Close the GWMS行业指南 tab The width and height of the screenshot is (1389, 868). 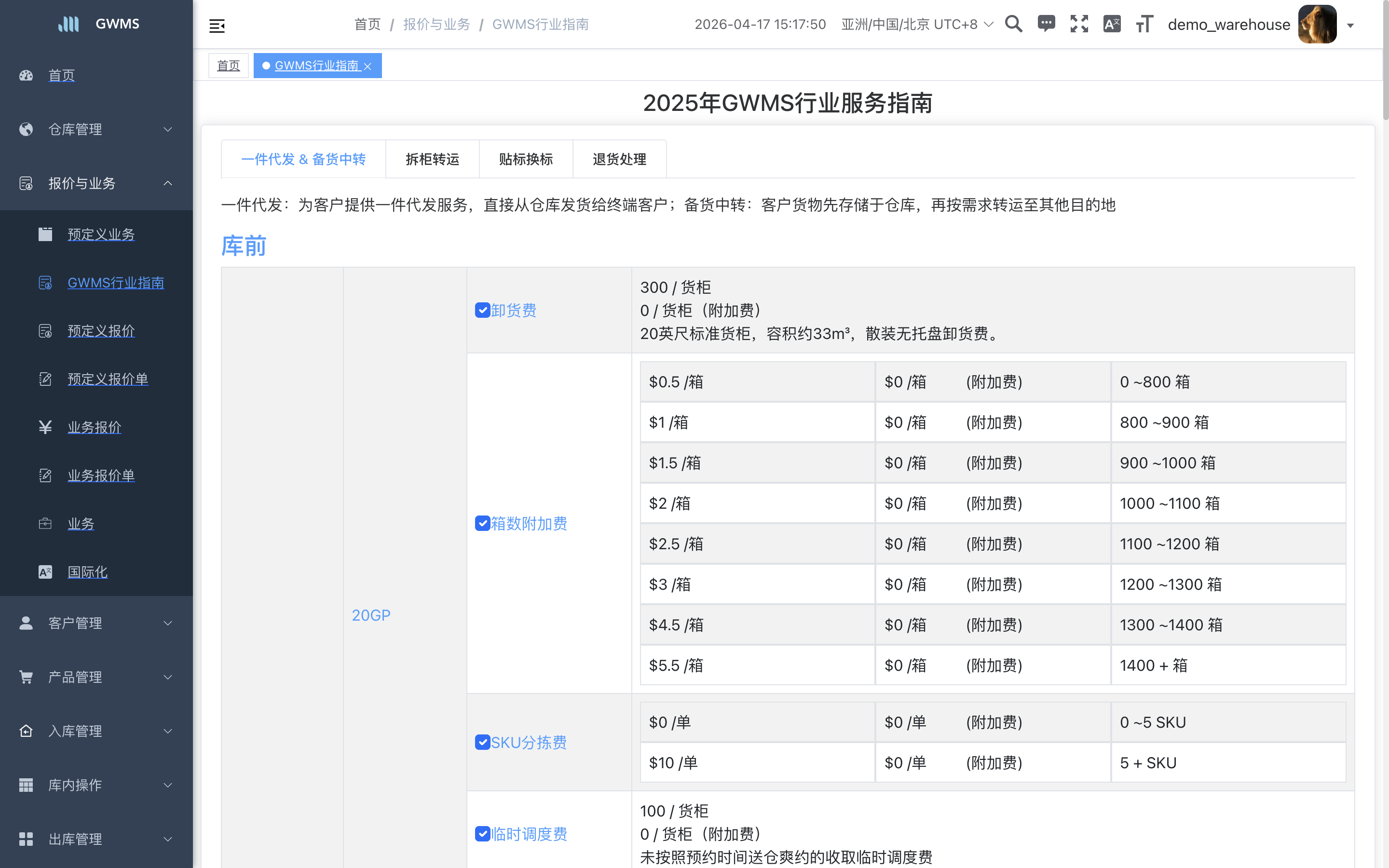[368, 67]
